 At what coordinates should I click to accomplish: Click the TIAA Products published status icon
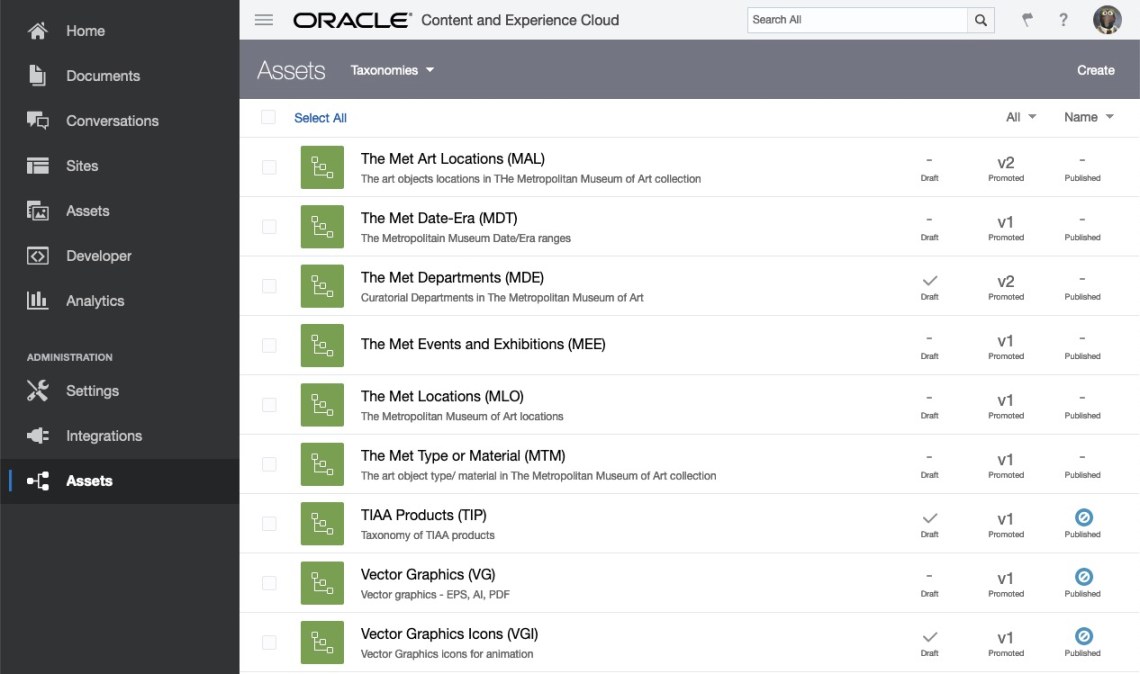click(x=1082, y=518)
